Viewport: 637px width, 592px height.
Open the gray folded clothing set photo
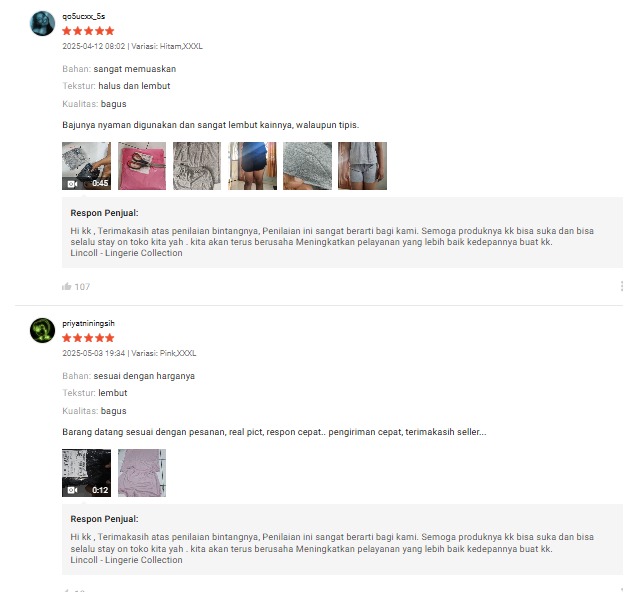pos(197,166)
